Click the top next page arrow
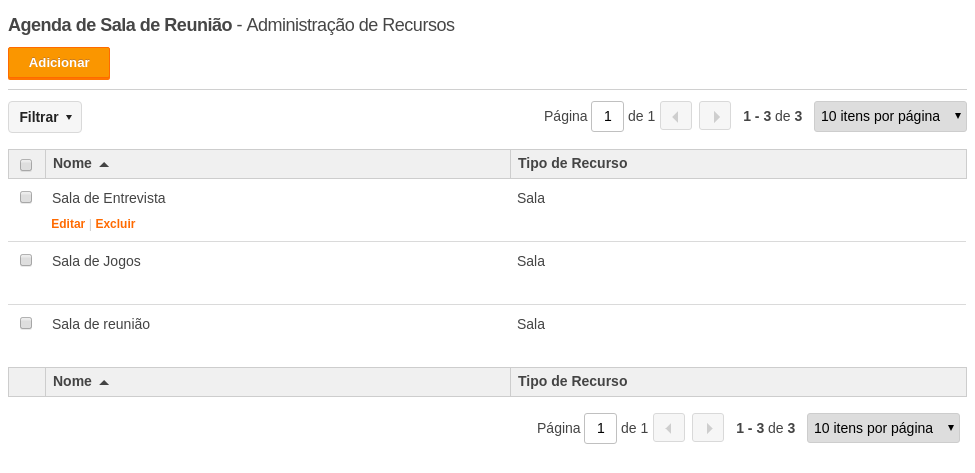 tap(715, 116)
